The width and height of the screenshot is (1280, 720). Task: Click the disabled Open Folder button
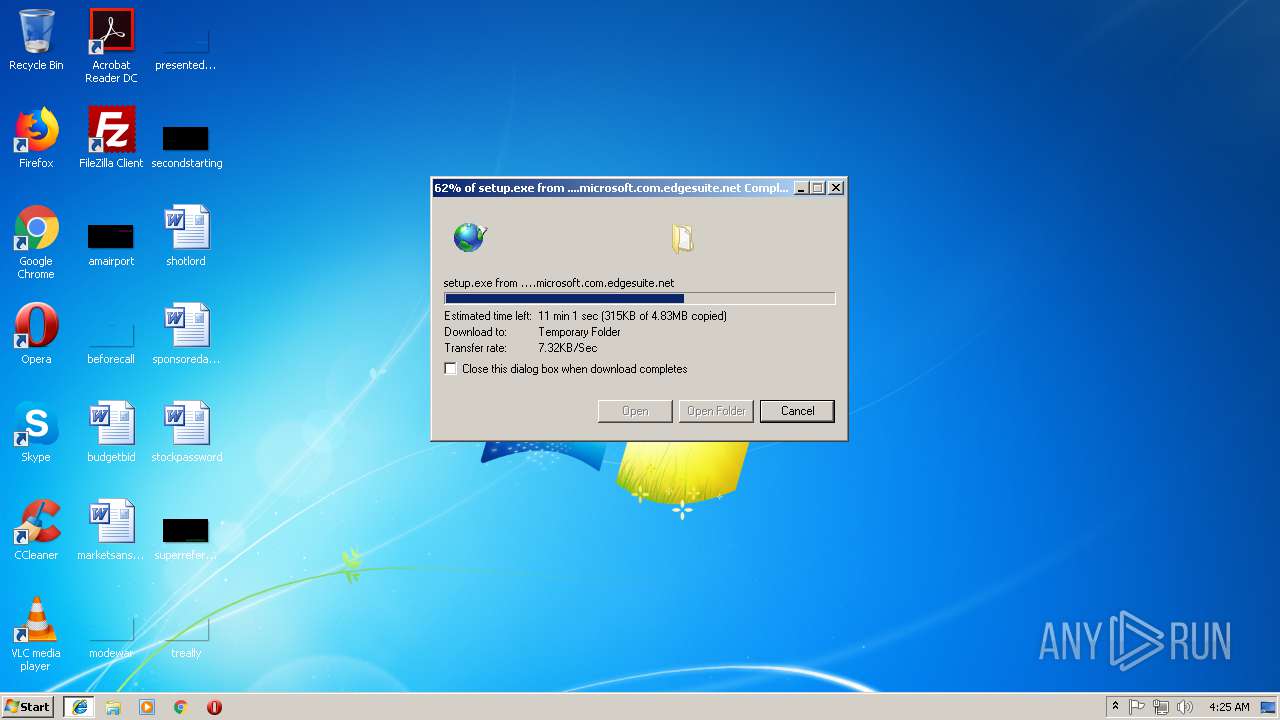[716, 411]
